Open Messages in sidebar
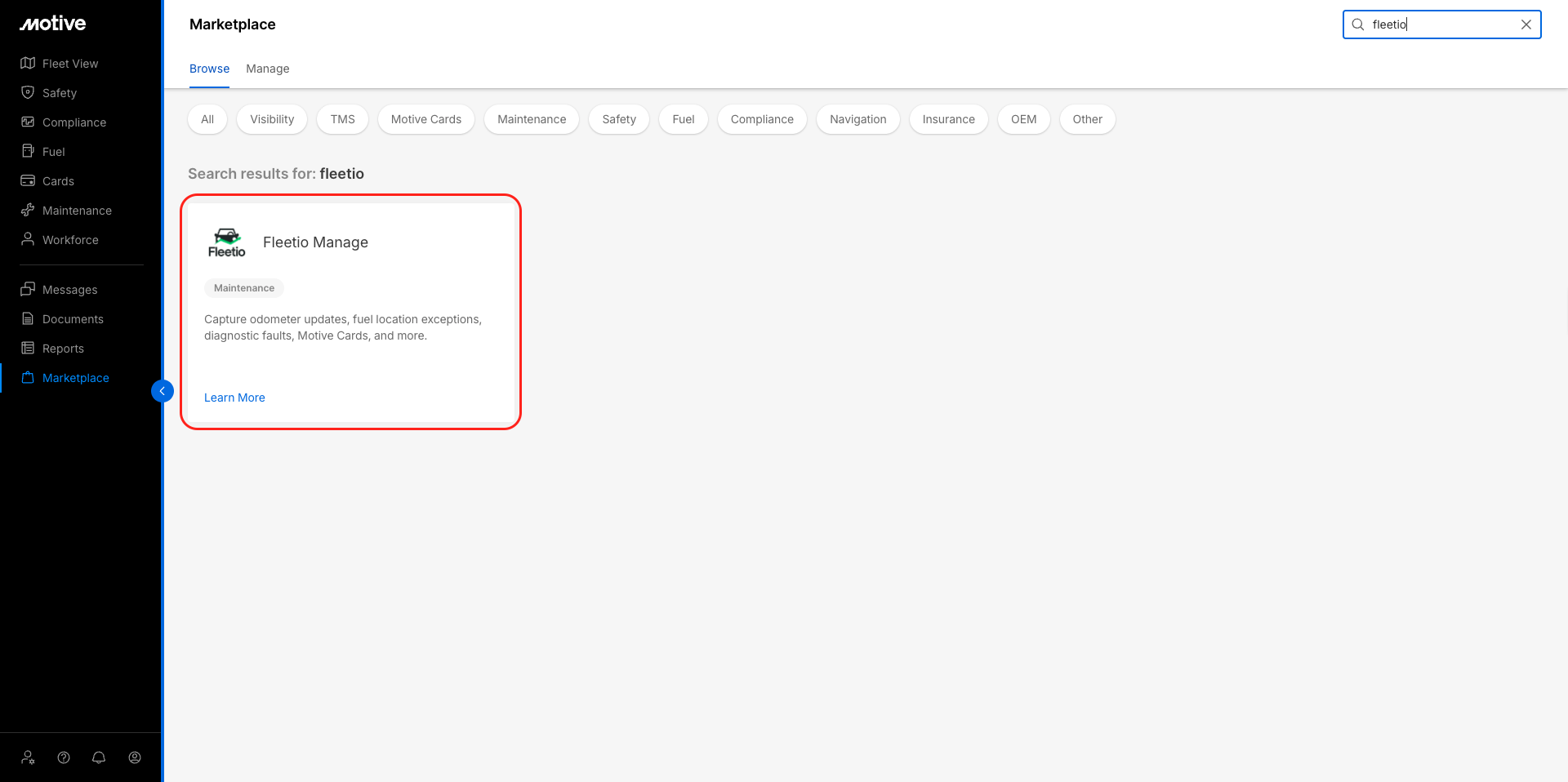The image size is (1568, 782). point(69,290)
